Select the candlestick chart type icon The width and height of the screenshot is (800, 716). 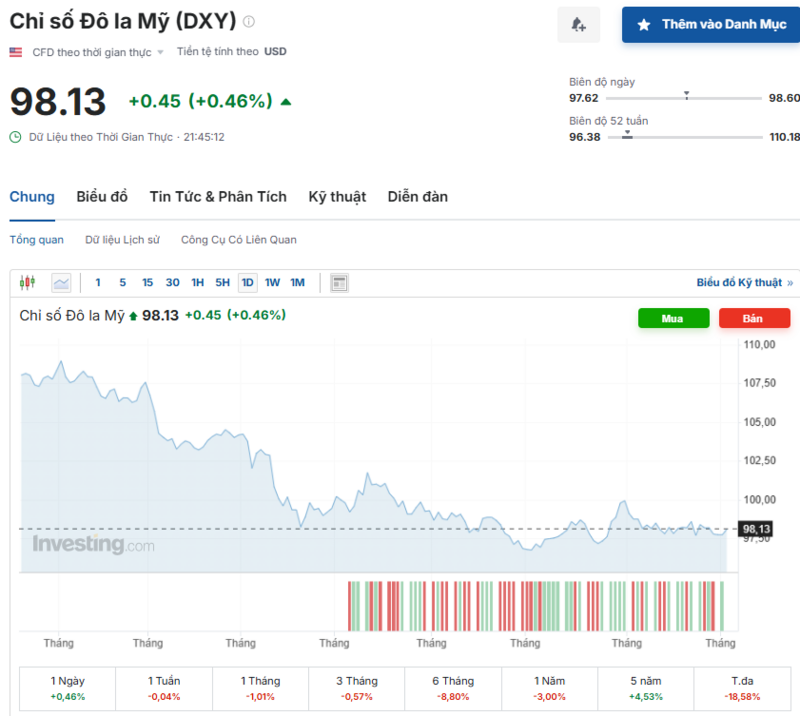coord(27,282)
